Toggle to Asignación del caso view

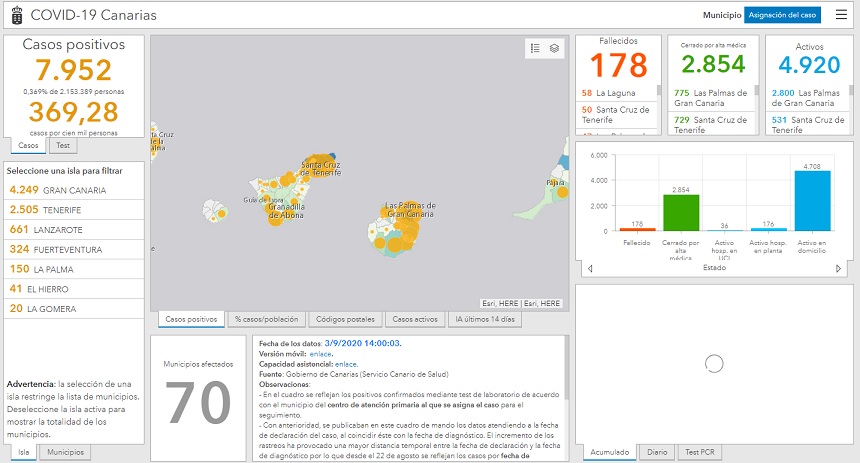click(782, 15)
